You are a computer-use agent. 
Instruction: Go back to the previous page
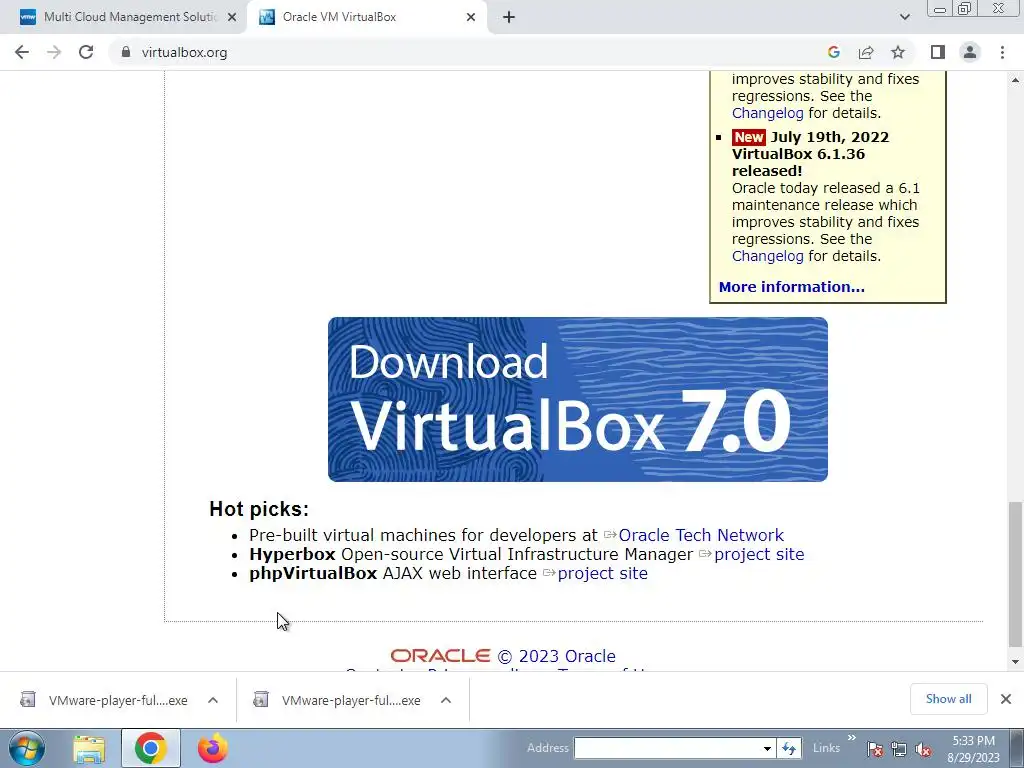(x=22, y=52)
